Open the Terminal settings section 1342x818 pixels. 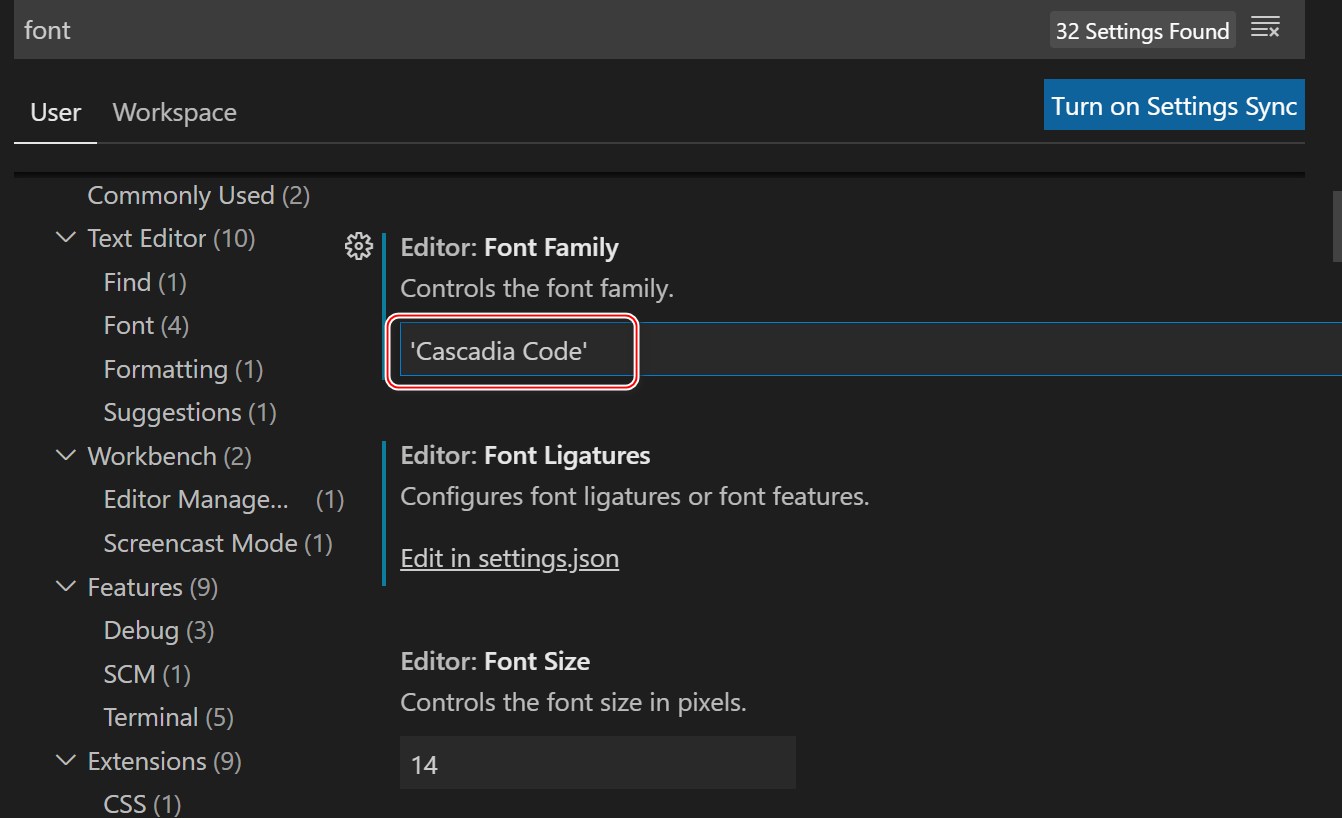168,717
